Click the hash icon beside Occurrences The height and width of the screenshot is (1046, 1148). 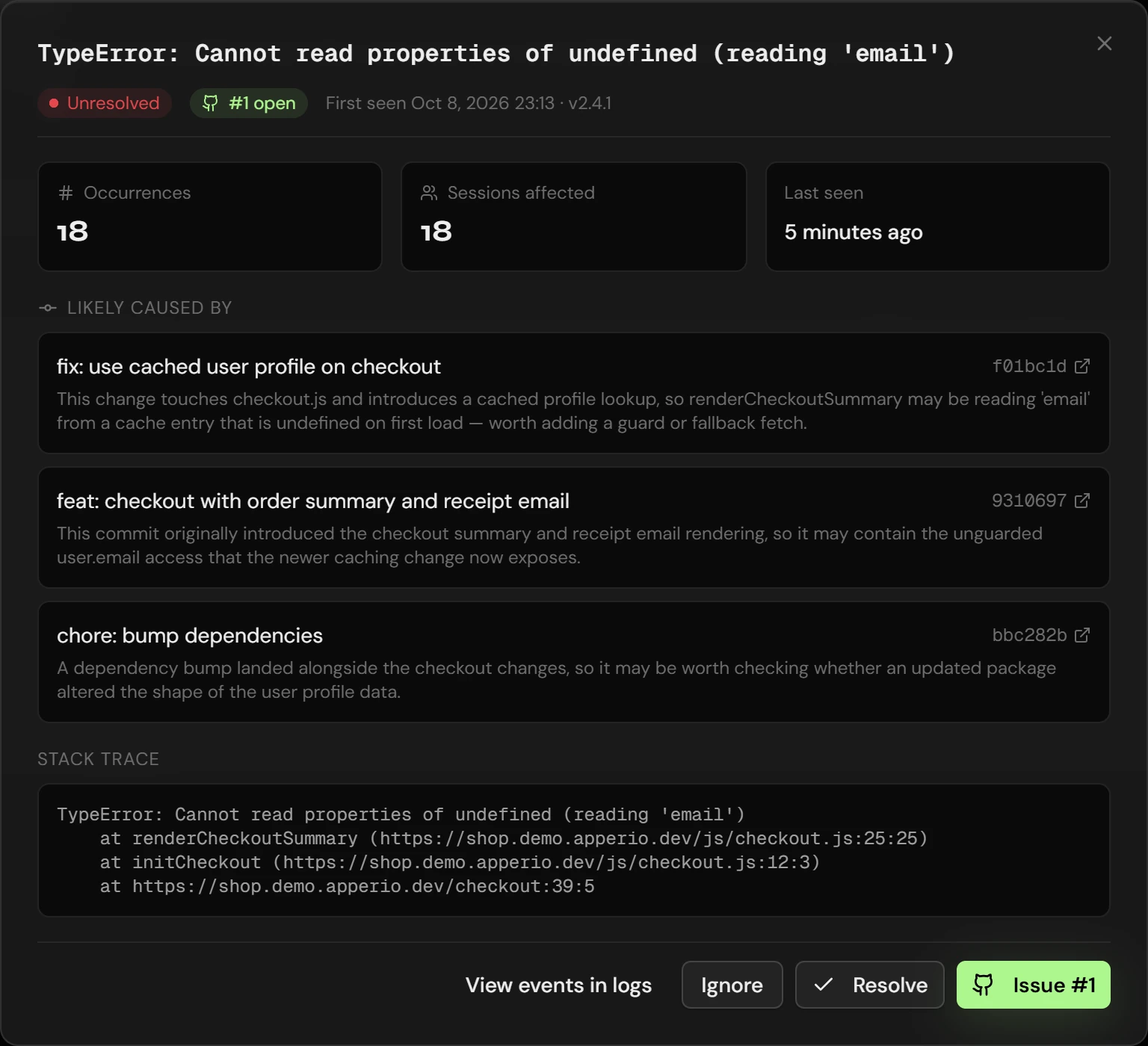tap(66, 193)
